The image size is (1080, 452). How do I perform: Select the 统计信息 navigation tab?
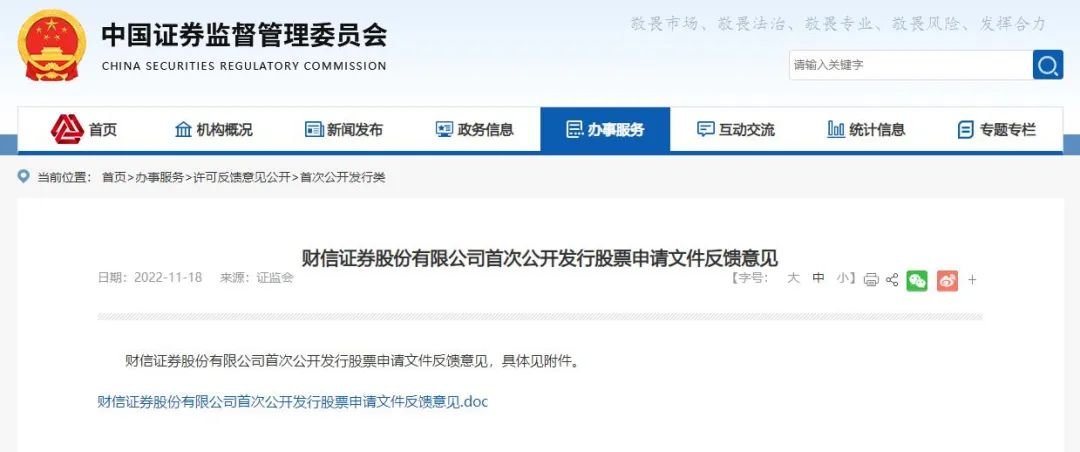[866, 130]
